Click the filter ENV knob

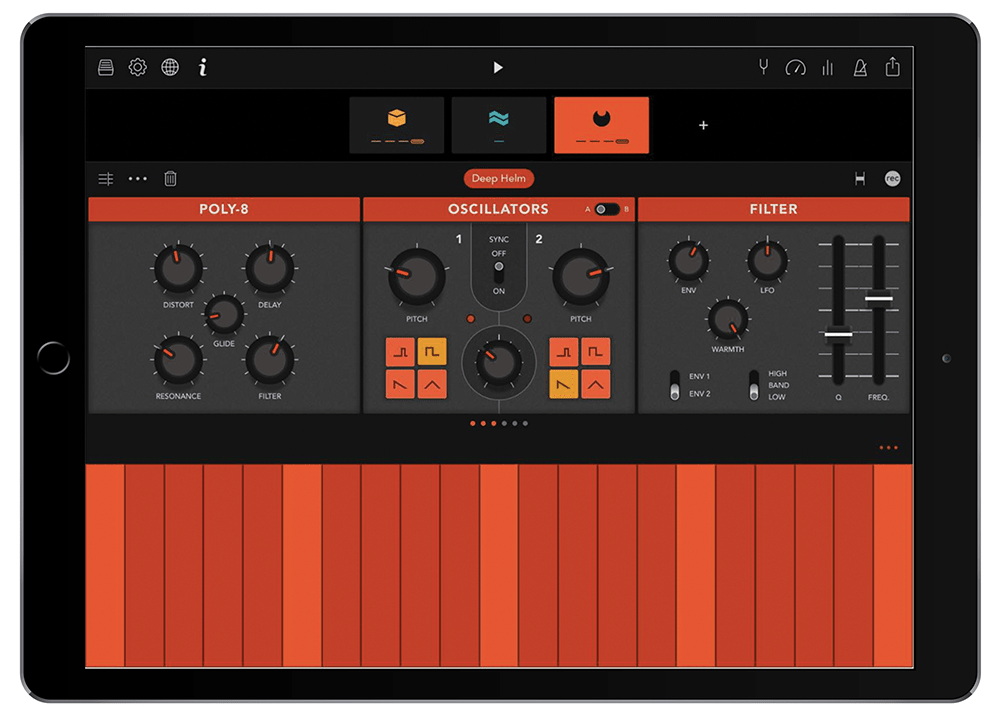coord(688,260)
